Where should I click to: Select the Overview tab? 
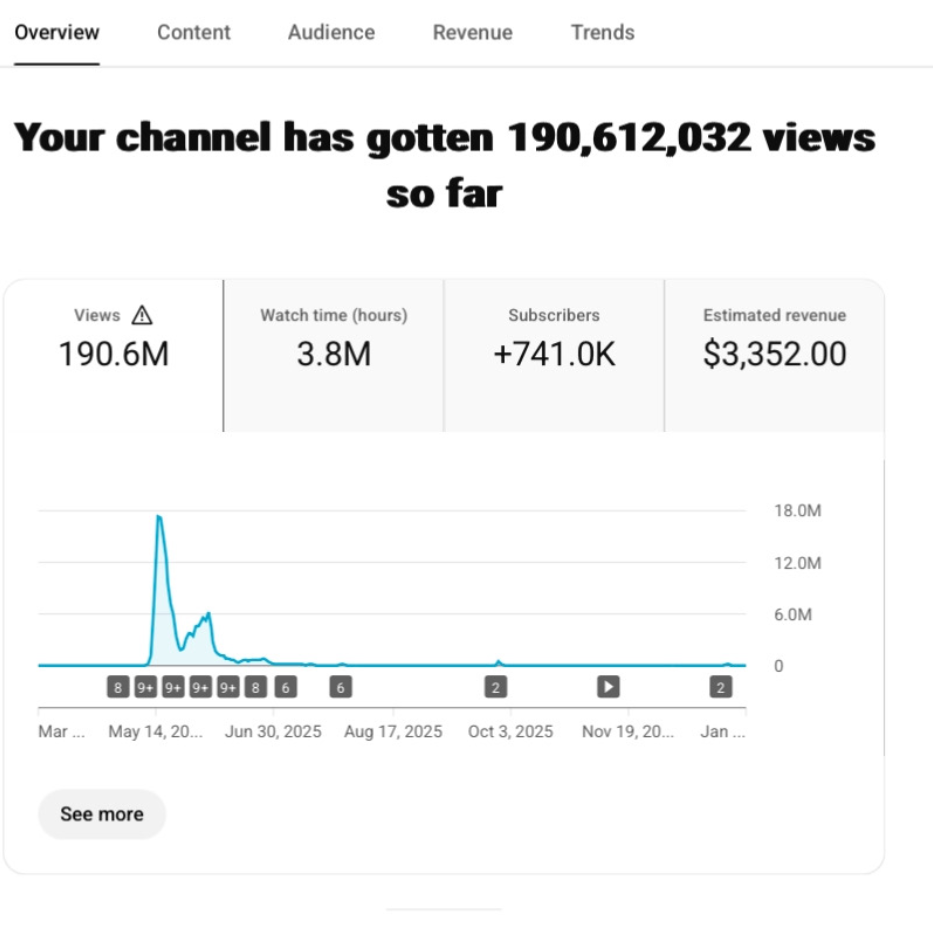point(57,32)
